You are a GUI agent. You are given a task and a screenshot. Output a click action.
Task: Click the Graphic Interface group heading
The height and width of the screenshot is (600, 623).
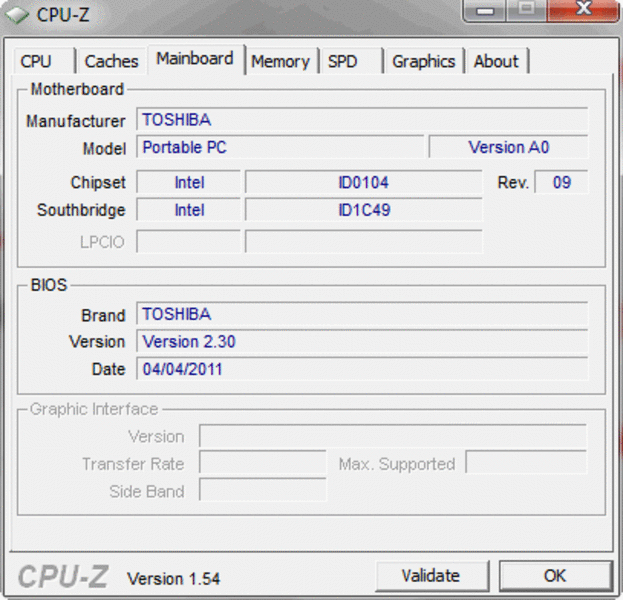94,409
